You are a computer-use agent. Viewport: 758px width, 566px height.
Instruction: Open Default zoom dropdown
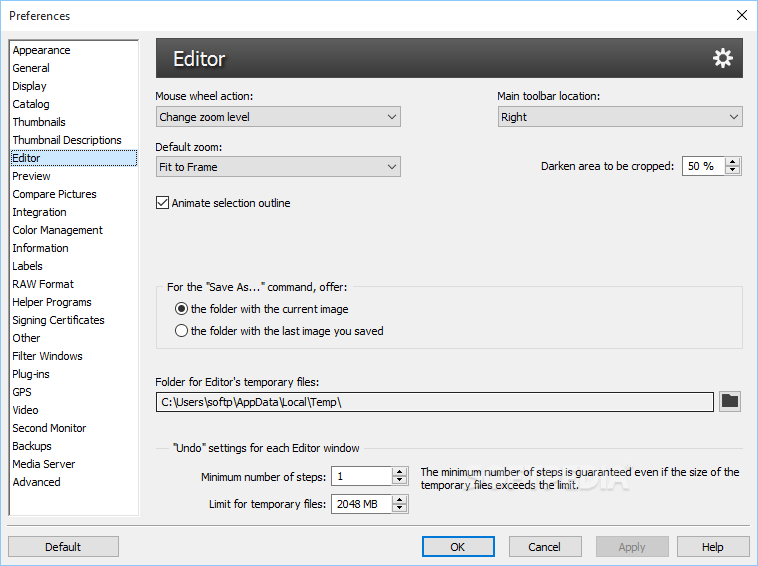pos(278,167)
